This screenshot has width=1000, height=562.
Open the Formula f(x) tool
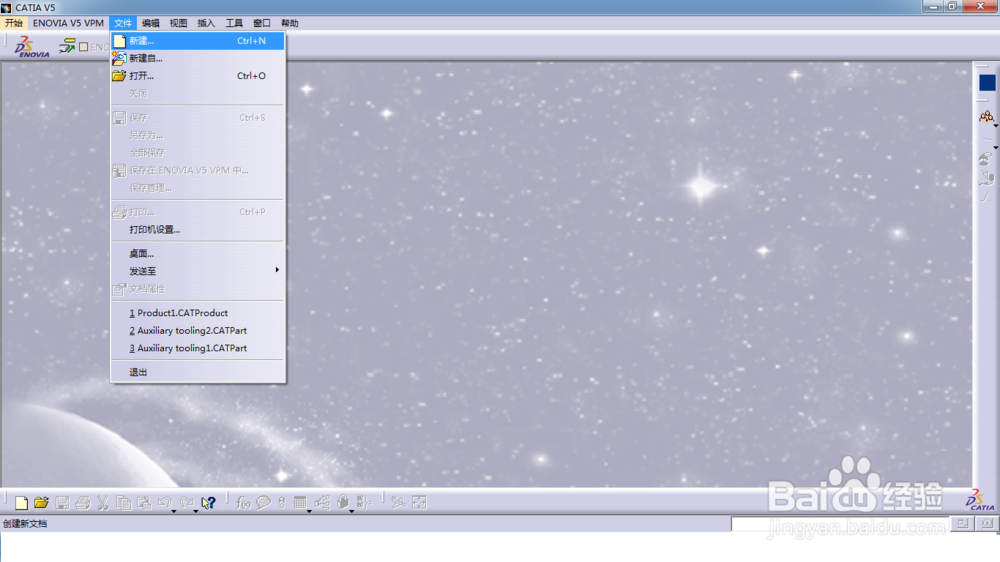pos(242,503)
